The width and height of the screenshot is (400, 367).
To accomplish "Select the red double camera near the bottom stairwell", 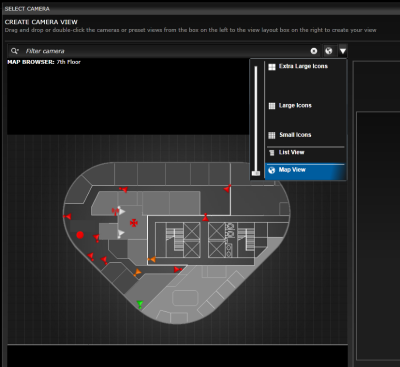I will coord(178,269).
